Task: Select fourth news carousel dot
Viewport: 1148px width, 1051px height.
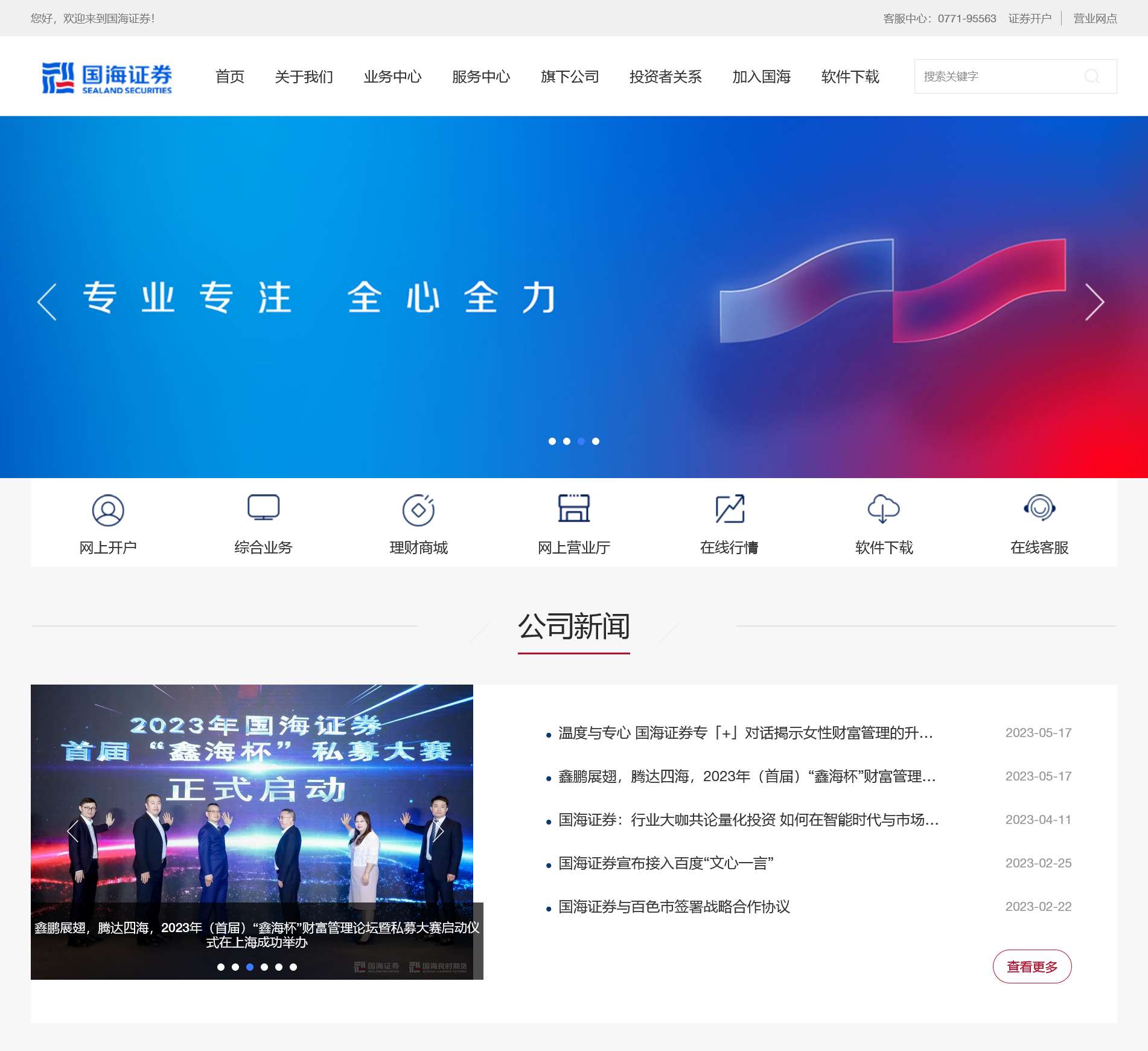Action: pos(264,967)
